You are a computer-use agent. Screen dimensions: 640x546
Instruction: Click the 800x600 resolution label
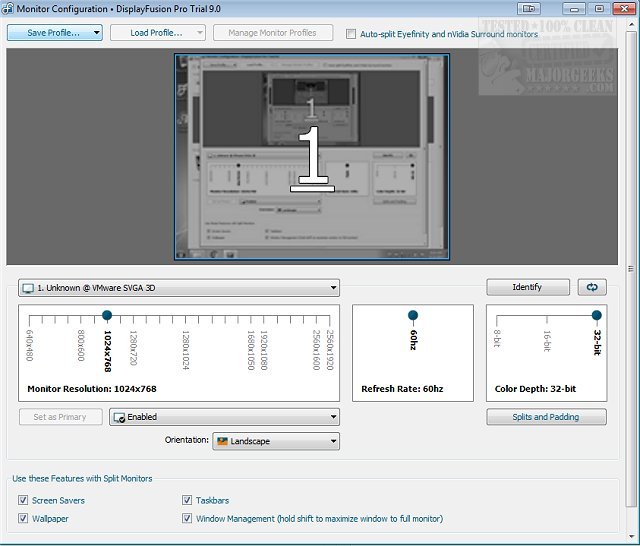coord(81,345)
